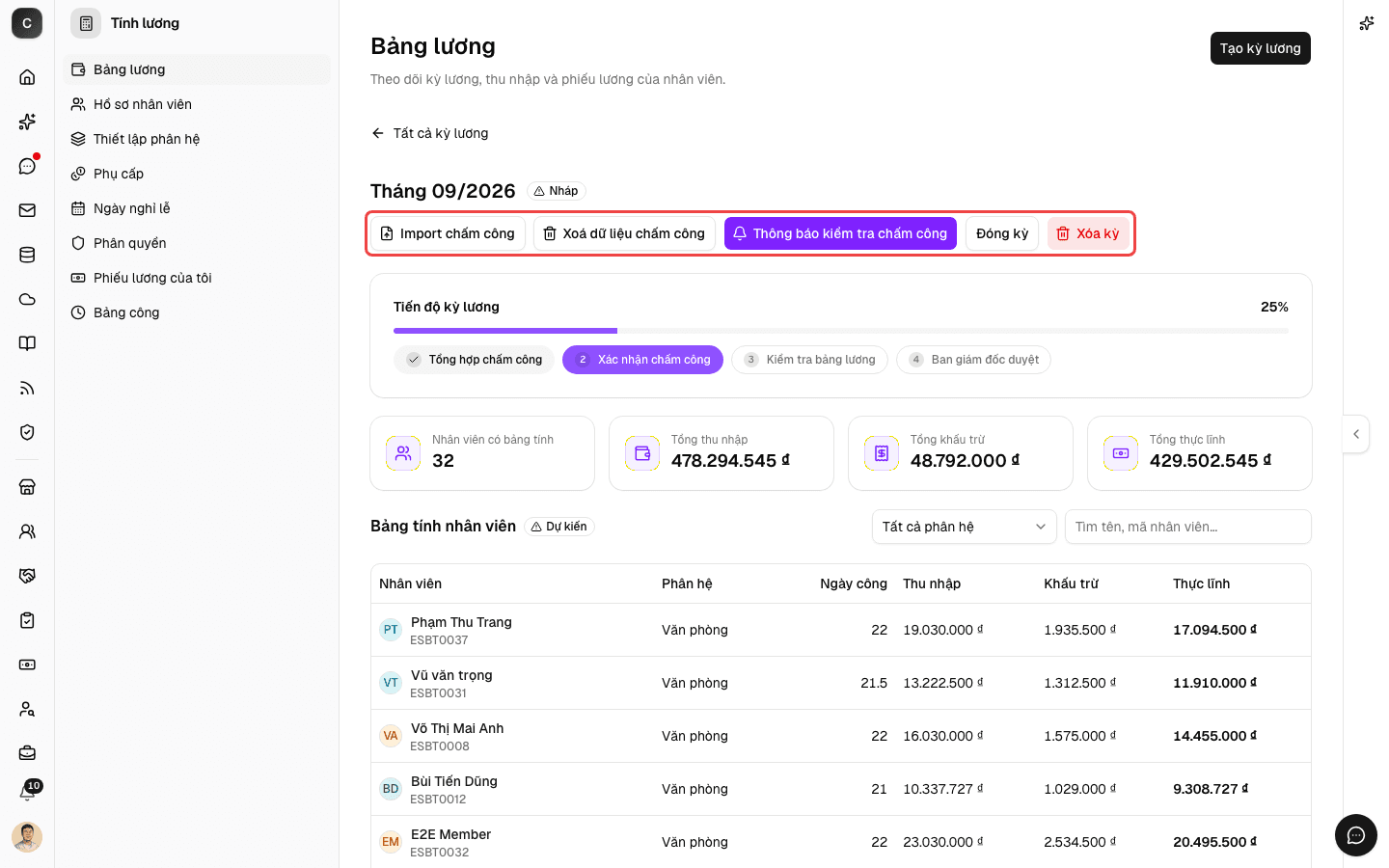Open the cloud icon in left rail

[27, 299]
